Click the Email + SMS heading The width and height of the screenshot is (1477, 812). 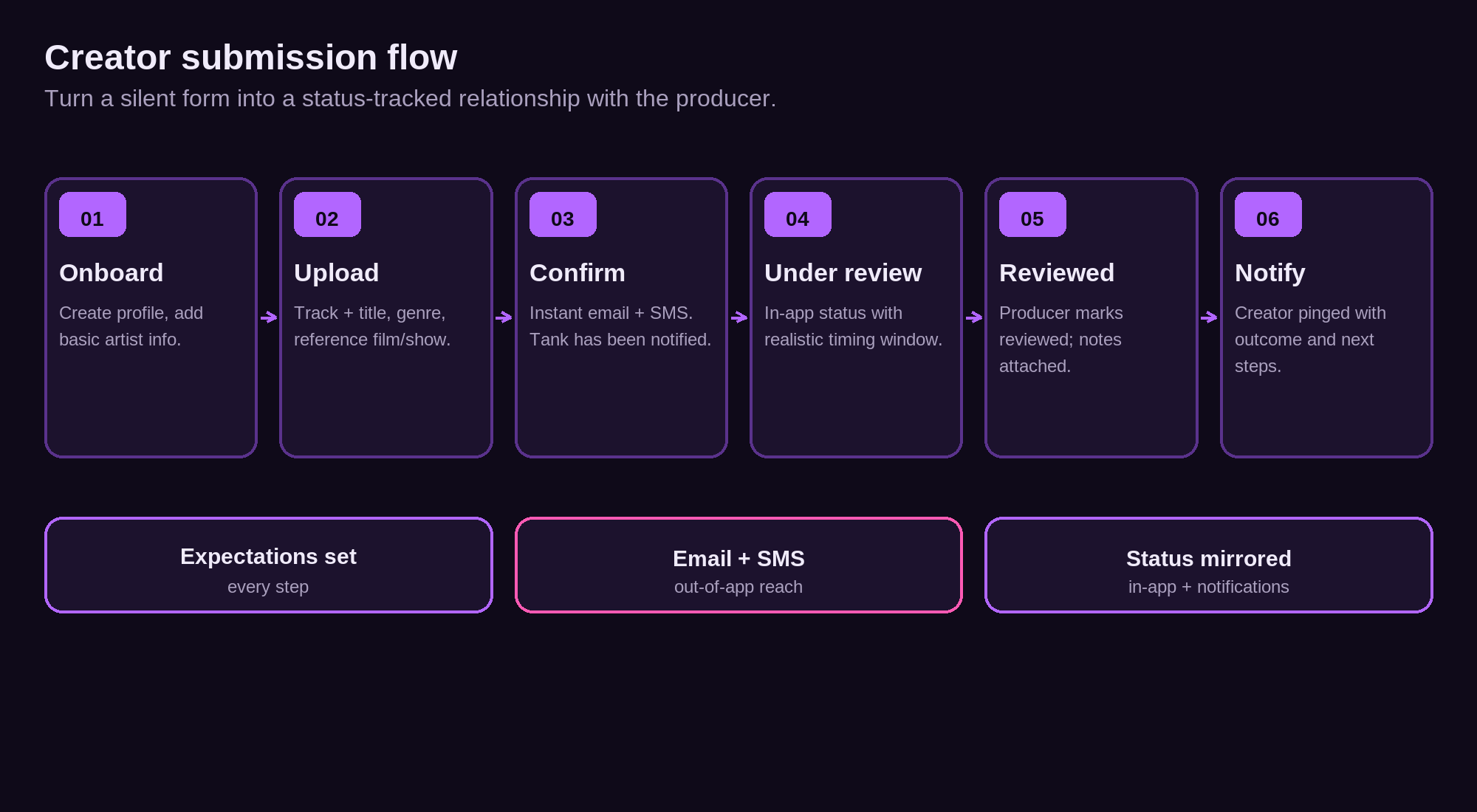click(x=738, y=559)
